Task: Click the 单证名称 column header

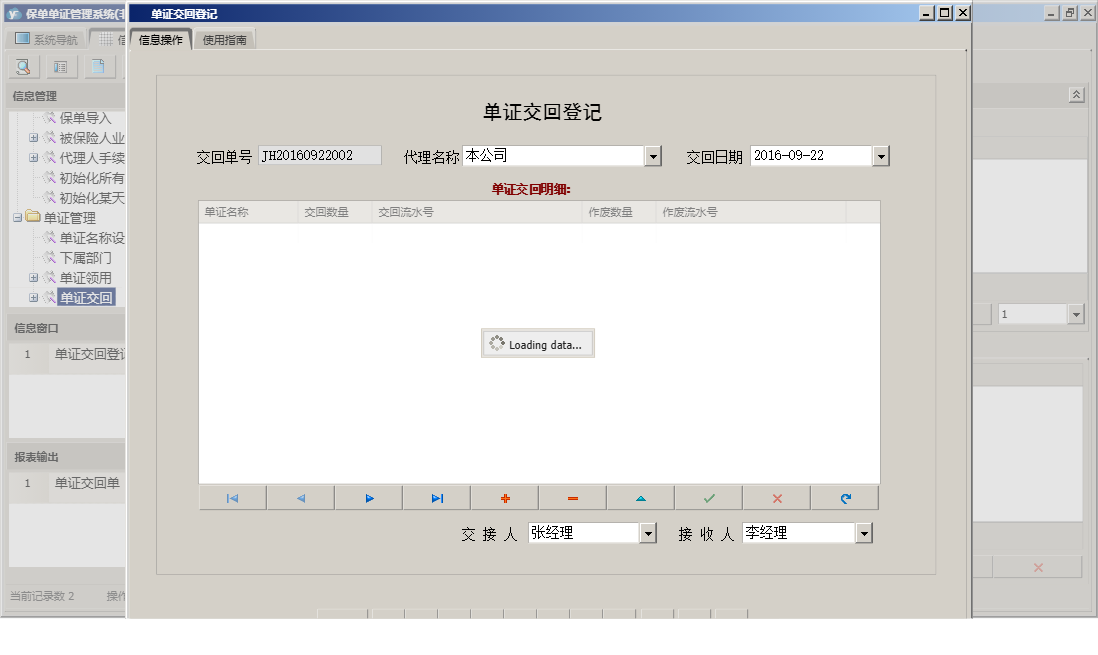Action: click(249, 212)
